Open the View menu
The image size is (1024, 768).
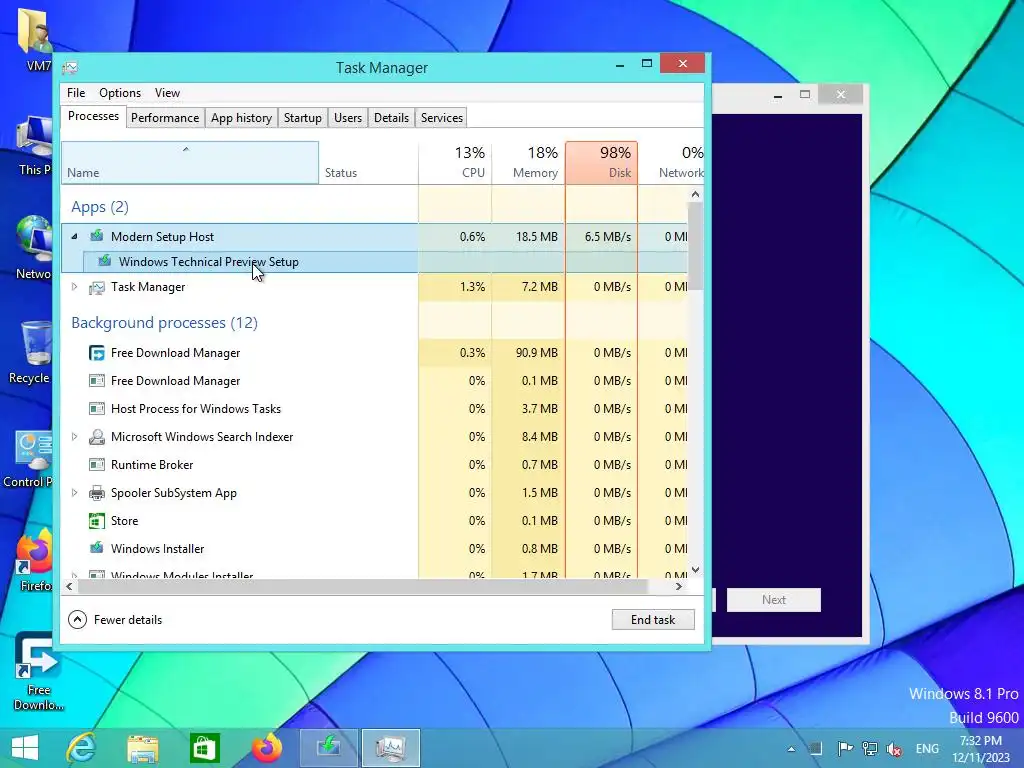(167, 93)
